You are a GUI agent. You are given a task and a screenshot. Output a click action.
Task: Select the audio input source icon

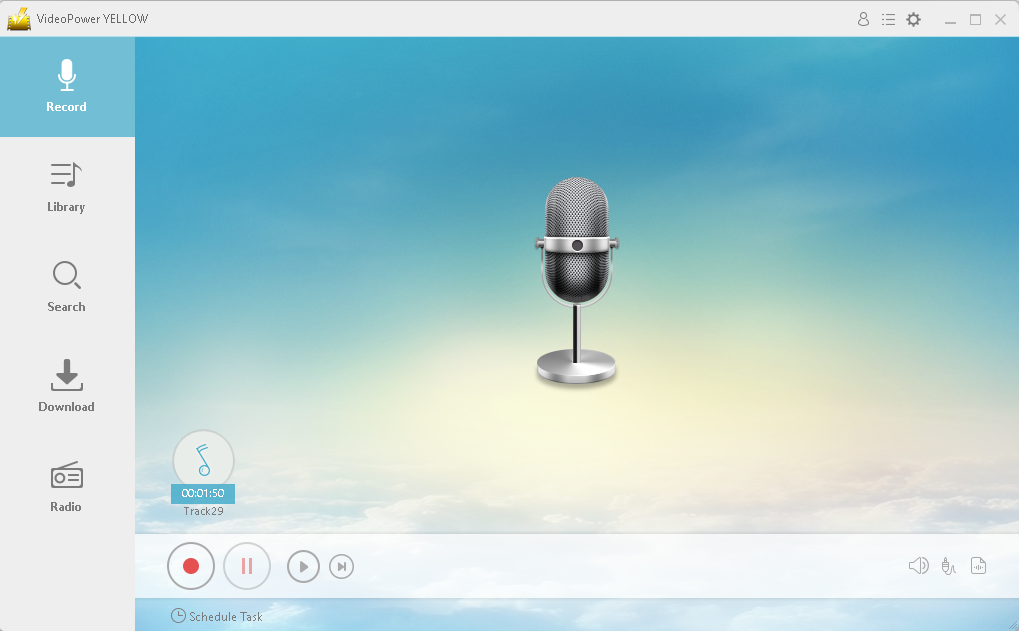[948, 566]
